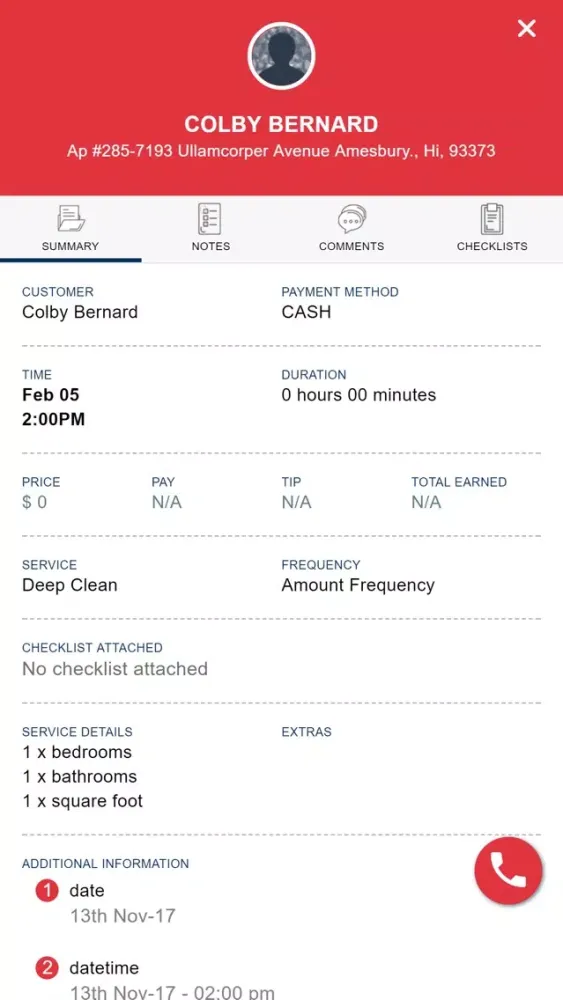The height and width of the screenshot is (1000, 563).
Task: Open the Notes list icon
Action: (x=210, y=219)
